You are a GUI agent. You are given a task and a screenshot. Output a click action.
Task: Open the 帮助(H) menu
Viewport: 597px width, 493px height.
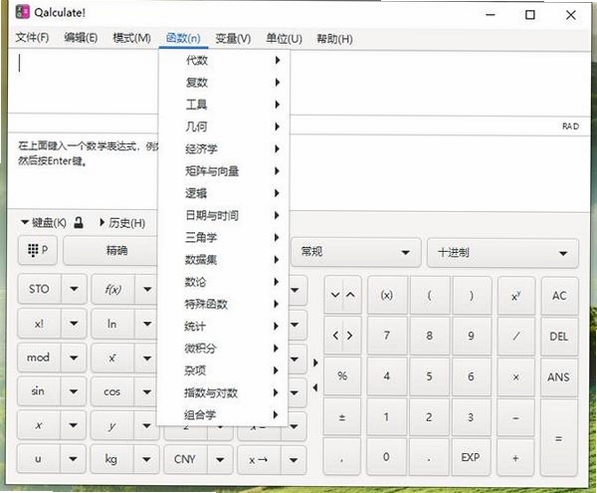(334, 39)
